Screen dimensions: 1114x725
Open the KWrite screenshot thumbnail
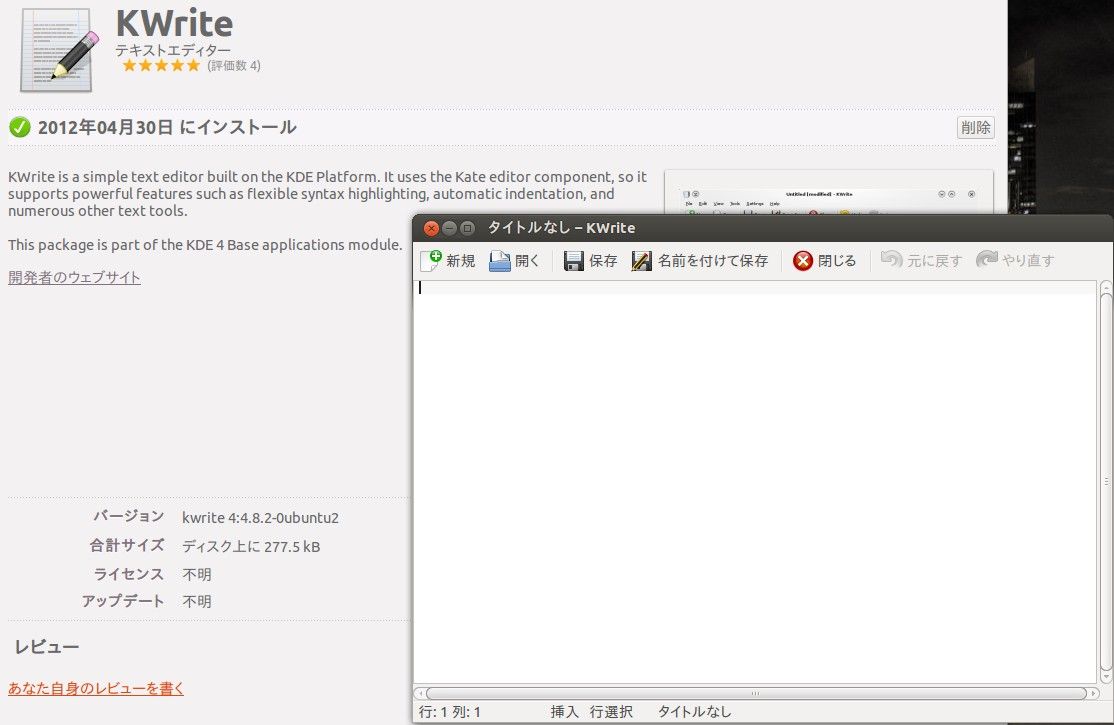pyautogui.click(x=828, y=192)
